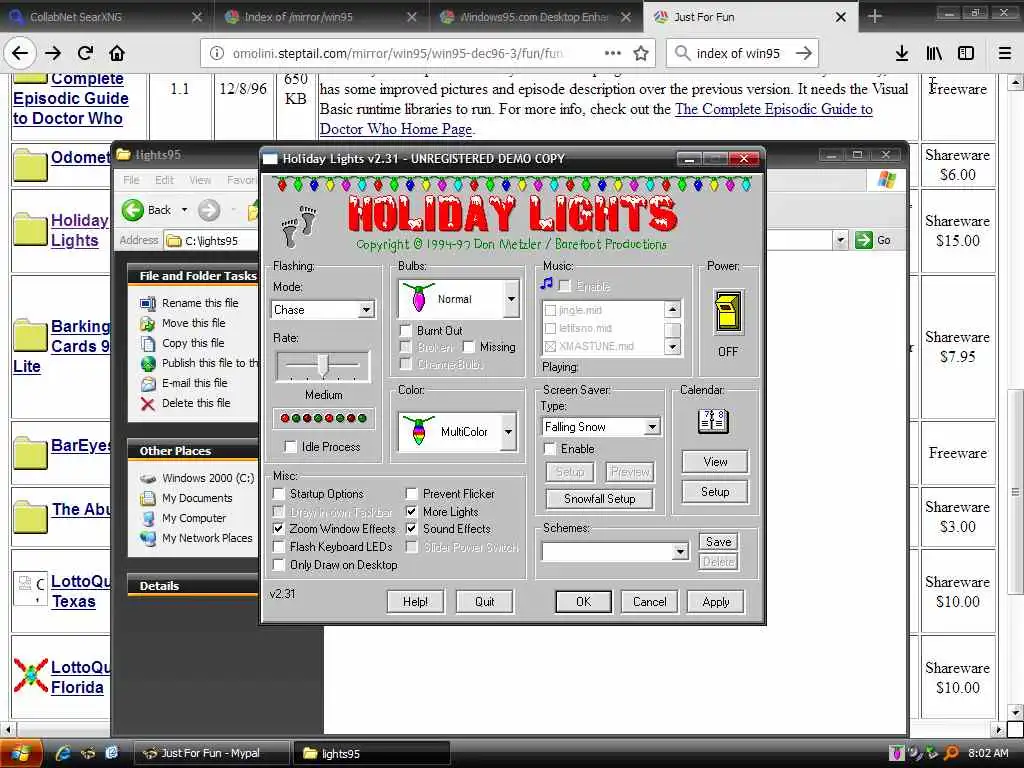The height and width of the screenshot is (768, 1024).
Task: Click the Help! button
Action: (415, 601)
